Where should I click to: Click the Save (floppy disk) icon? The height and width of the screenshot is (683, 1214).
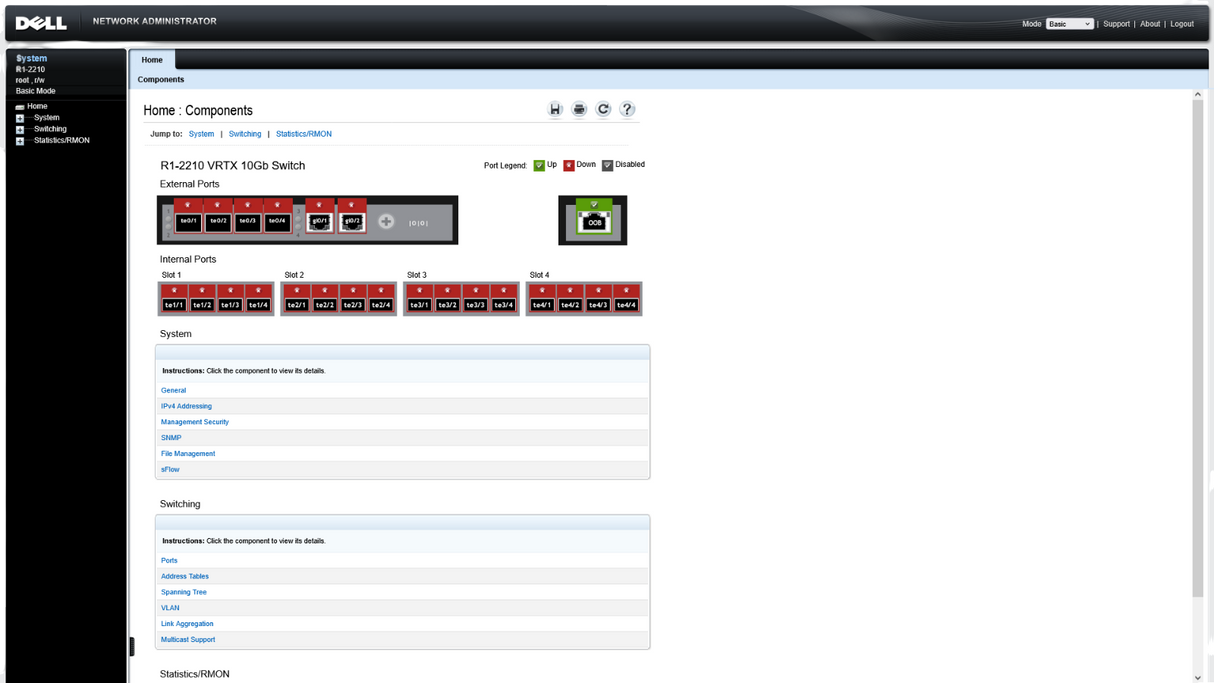pos(555,109)
